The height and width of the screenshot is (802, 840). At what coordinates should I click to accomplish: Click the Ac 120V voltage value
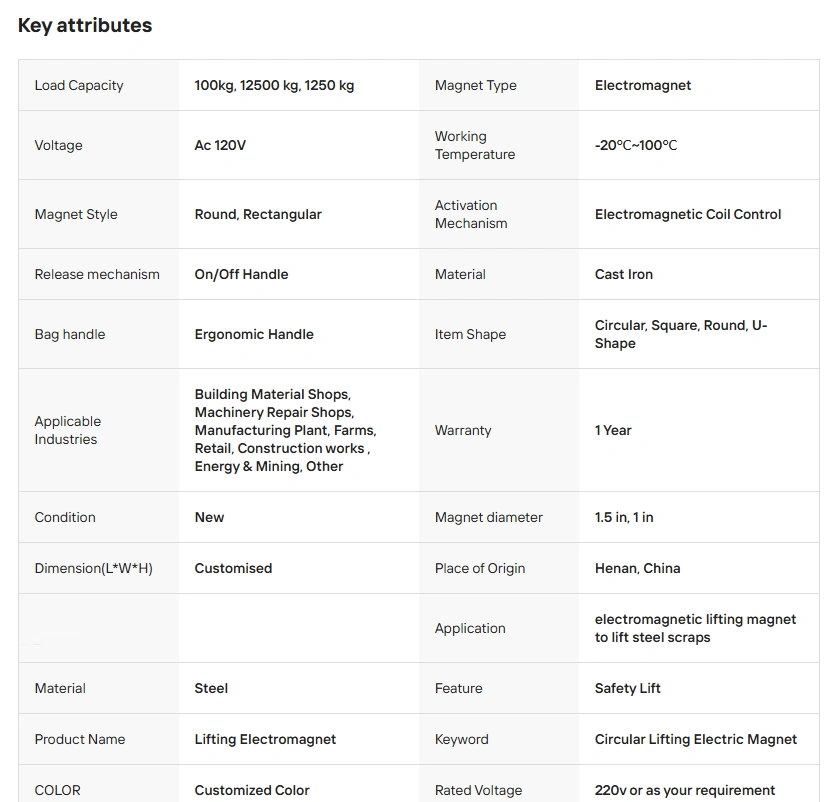point(220,145)
